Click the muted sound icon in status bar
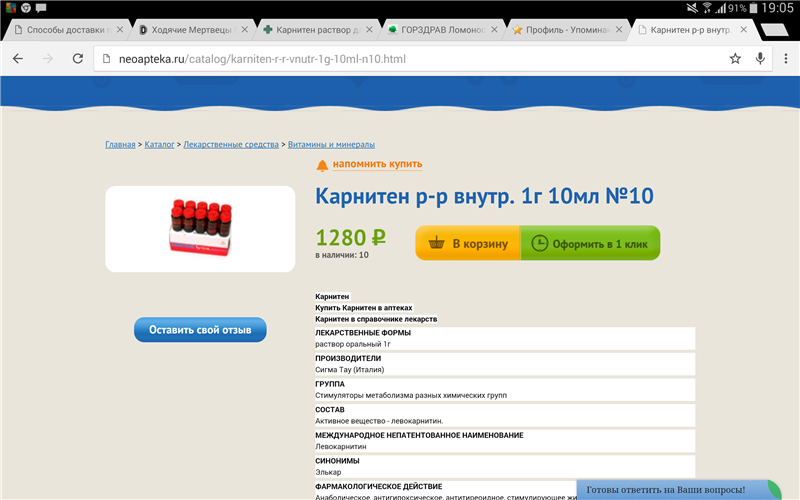The height and width of the screenshot is (500, 800). click(x=692, y=8)
